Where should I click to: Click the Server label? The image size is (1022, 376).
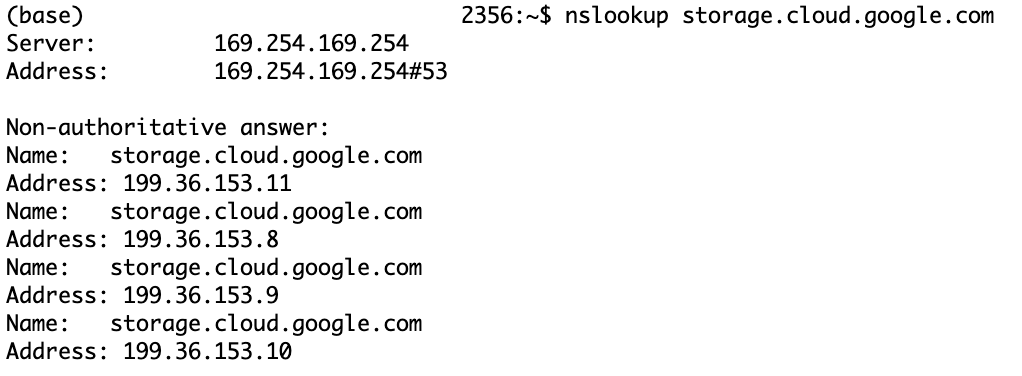click(51, 44)
